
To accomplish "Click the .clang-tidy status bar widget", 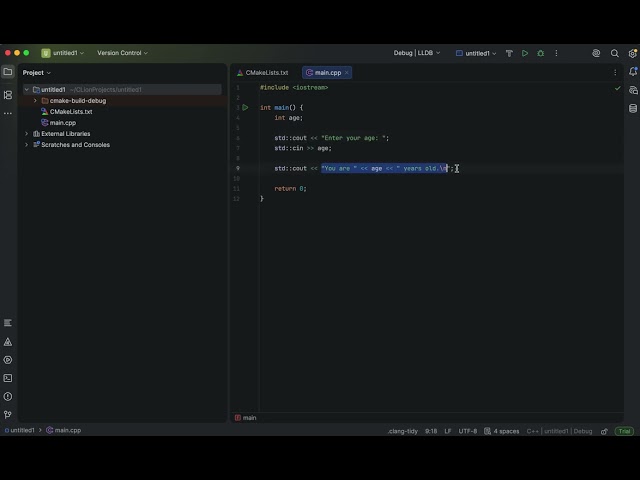I will [x=403, y=431].
